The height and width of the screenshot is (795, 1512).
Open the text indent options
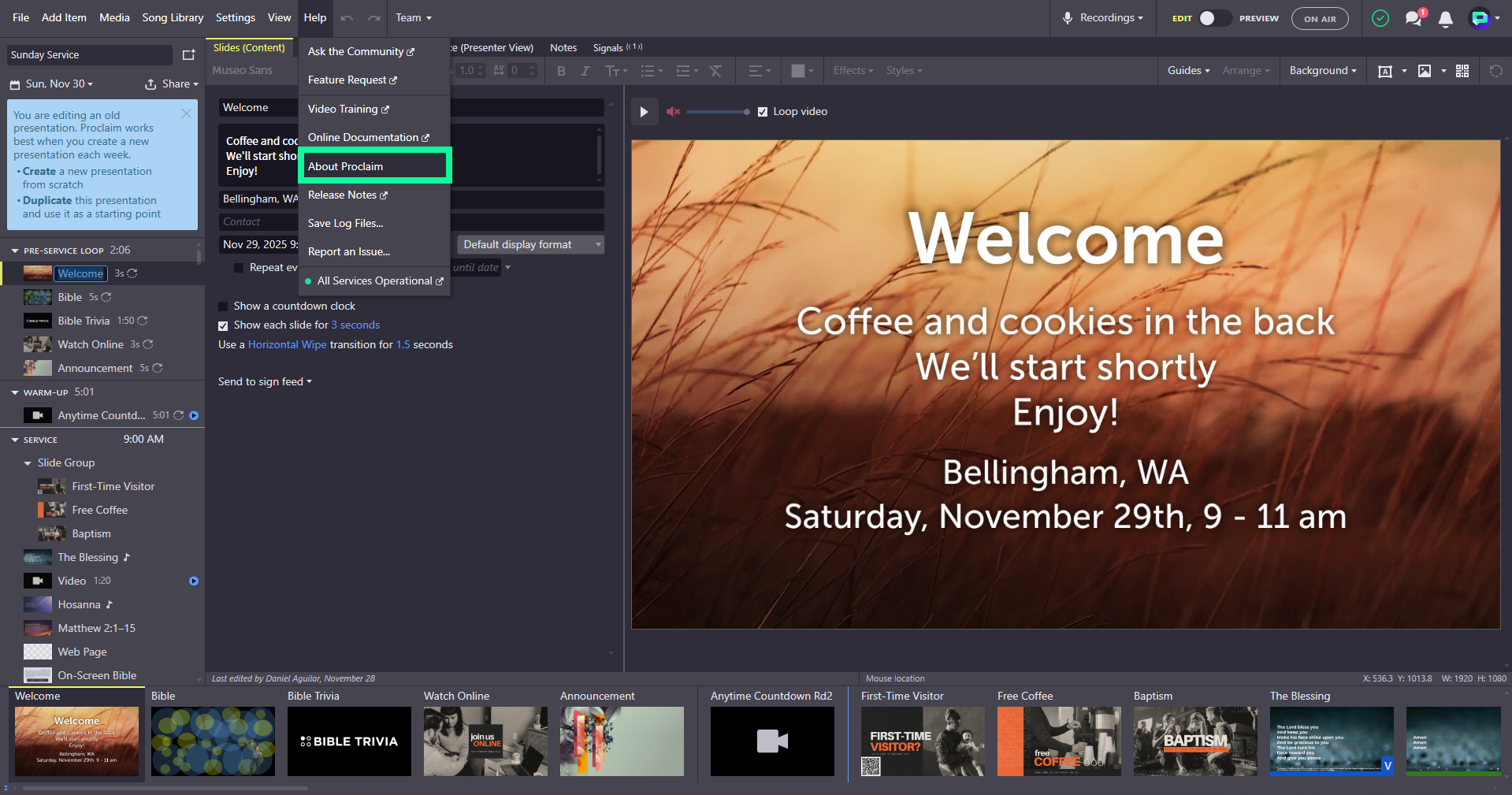point(687,71)
